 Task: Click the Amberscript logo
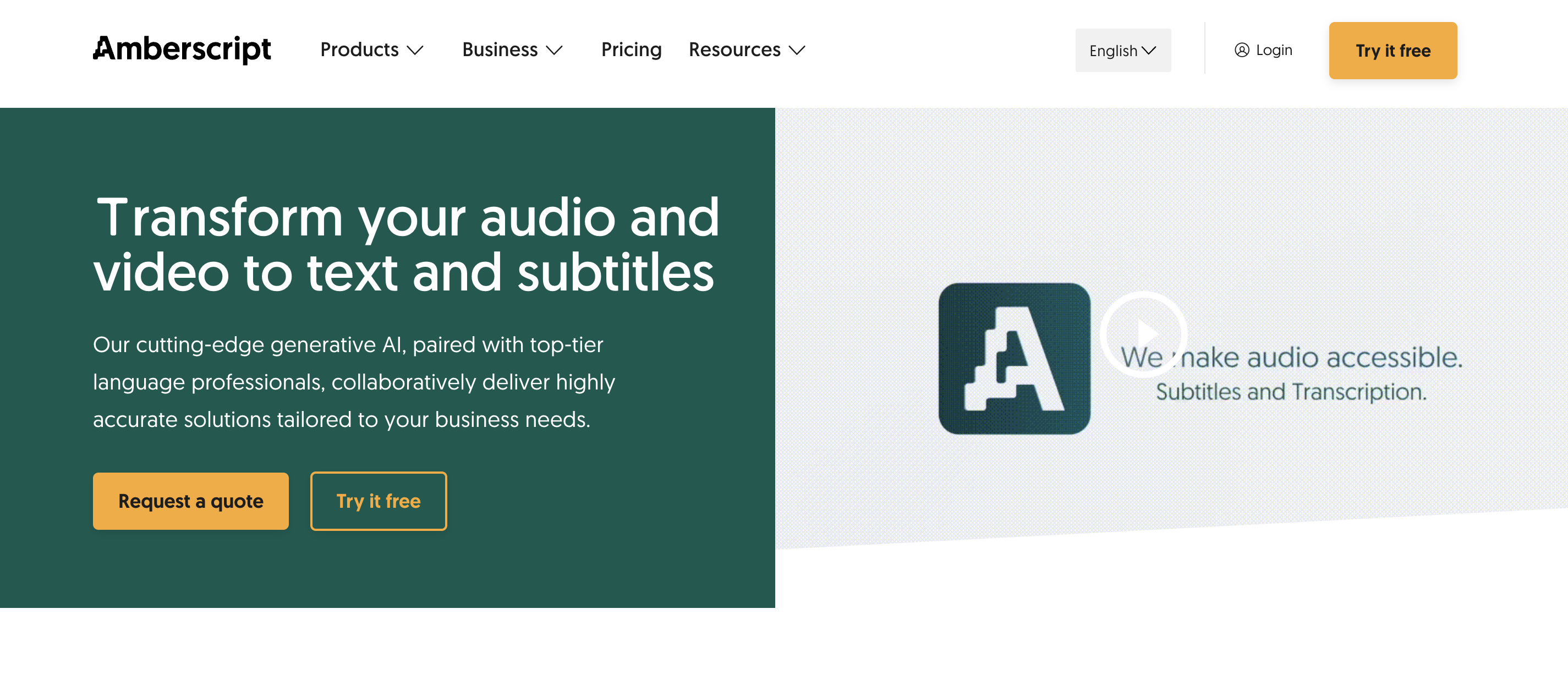pyautogui.click(x=182, y=50)
